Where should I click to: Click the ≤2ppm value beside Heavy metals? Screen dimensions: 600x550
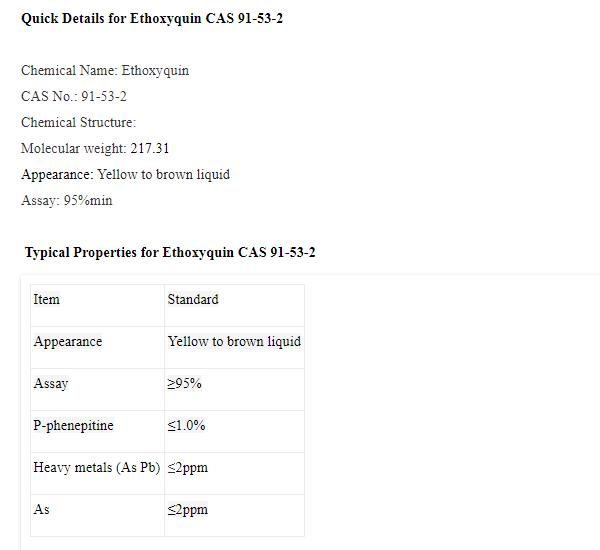188,467
